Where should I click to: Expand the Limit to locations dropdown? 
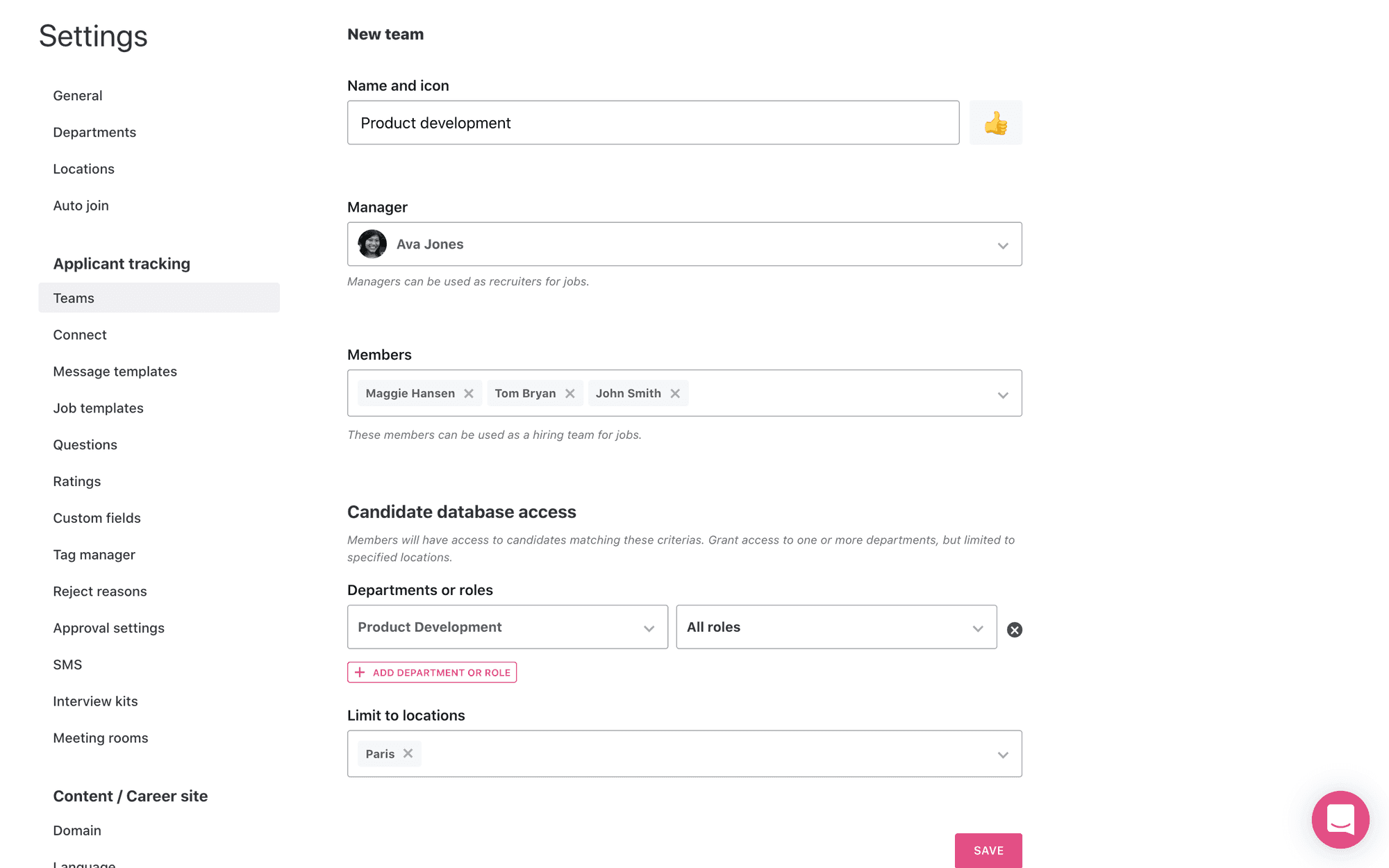tap(1003, 754)
